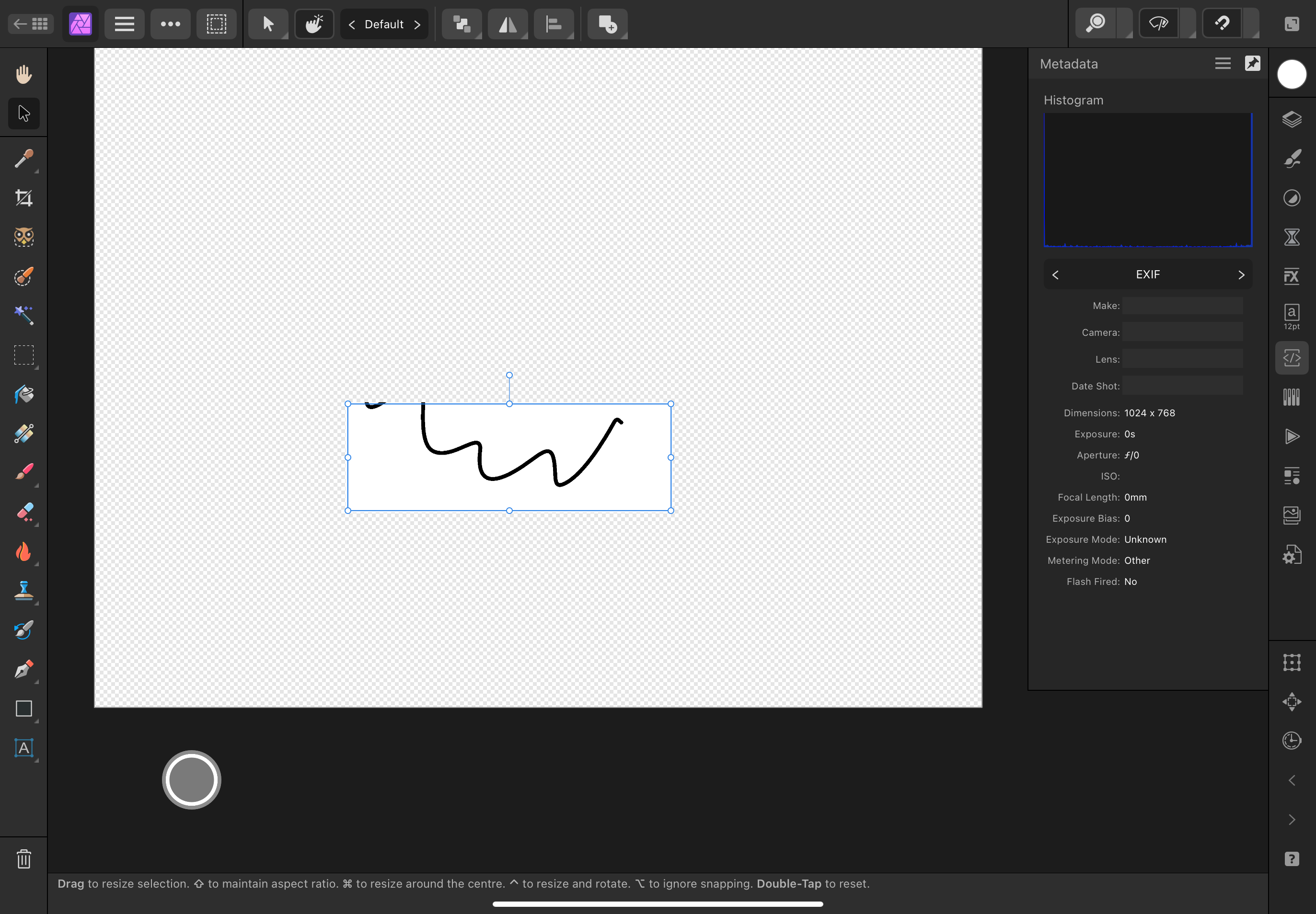Open the Navigator studio
1316x914 pixels.
[1292, 701]
